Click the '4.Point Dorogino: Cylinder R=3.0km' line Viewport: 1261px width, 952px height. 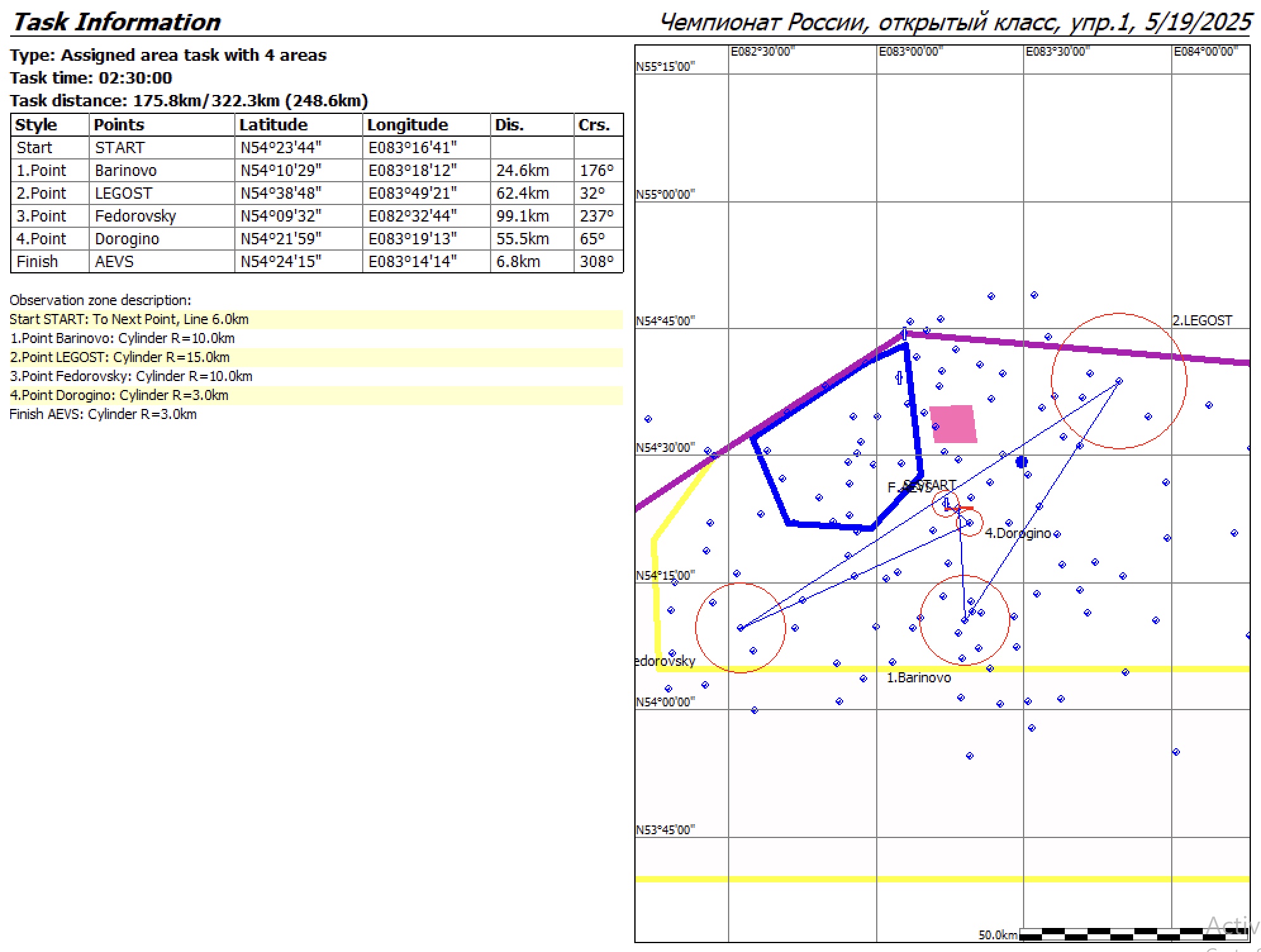pos(119,395)
